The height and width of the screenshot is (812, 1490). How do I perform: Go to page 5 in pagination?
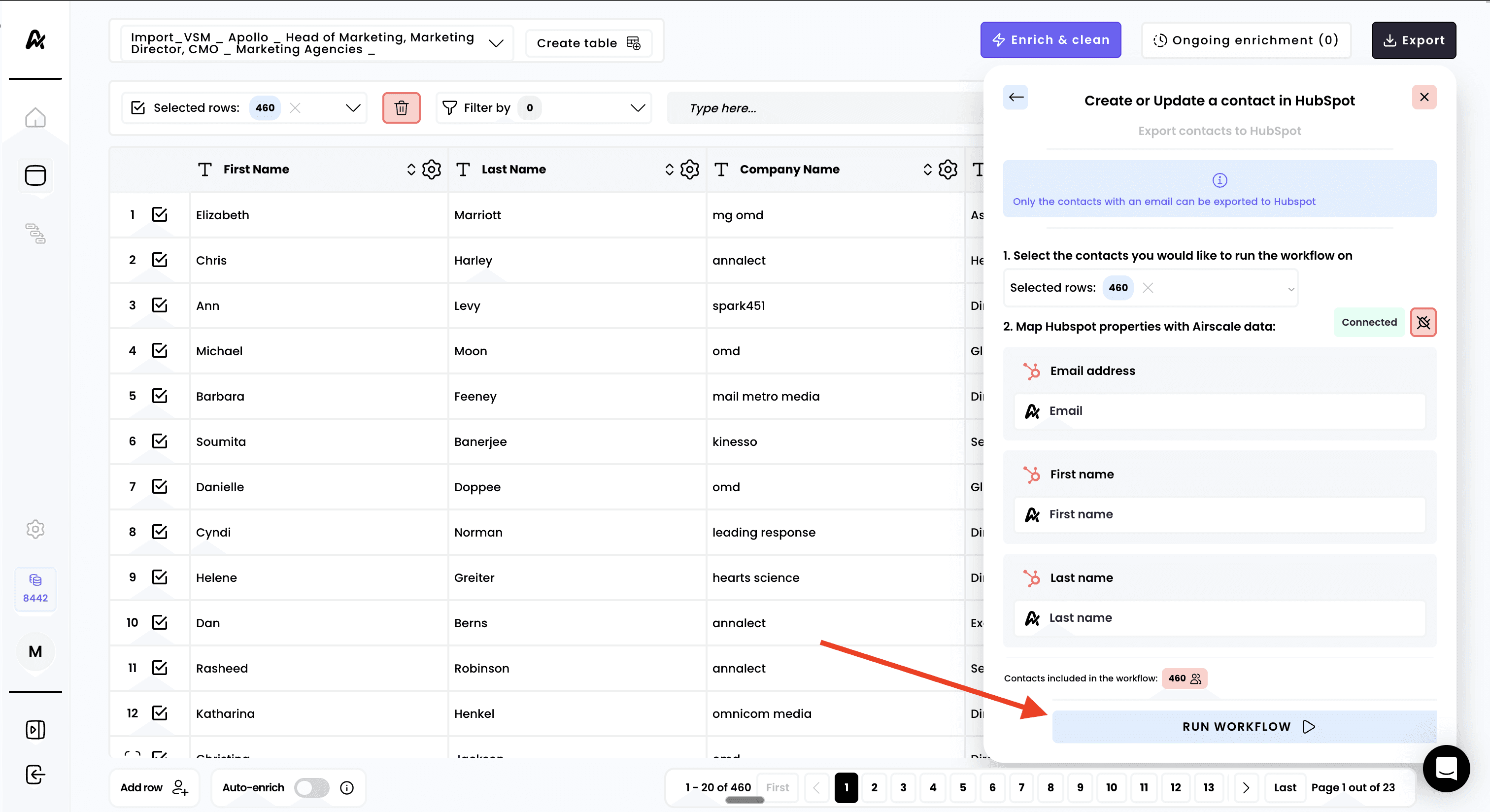click(962, 788)
